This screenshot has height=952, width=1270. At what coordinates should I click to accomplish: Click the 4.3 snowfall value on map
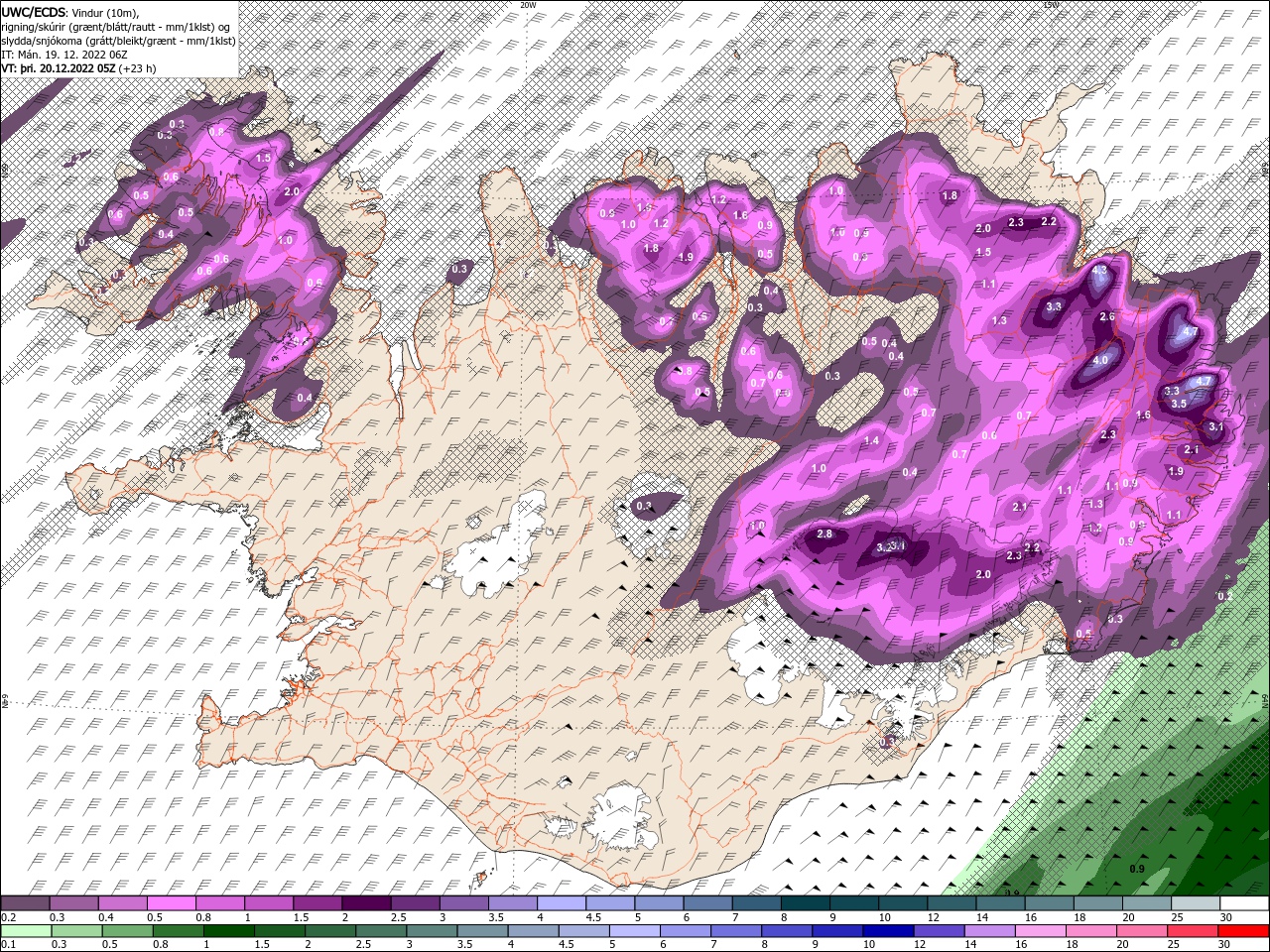[1100, 270]
